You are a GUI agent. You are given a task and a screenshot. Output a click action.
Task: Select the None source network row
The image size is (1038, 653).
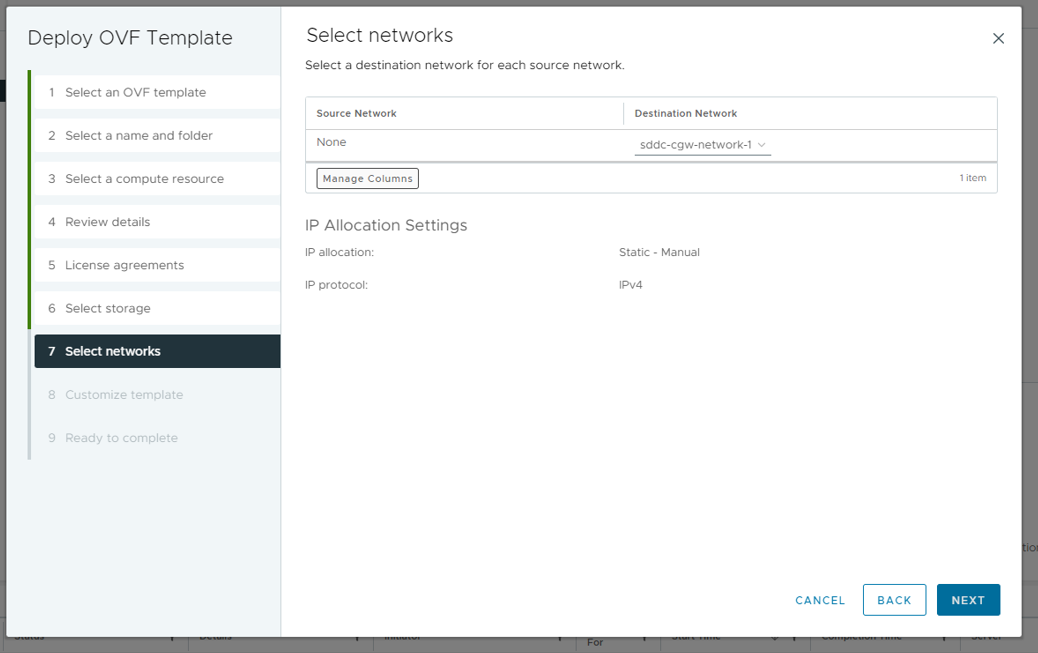pyautogui.click(x=331, y=143)
